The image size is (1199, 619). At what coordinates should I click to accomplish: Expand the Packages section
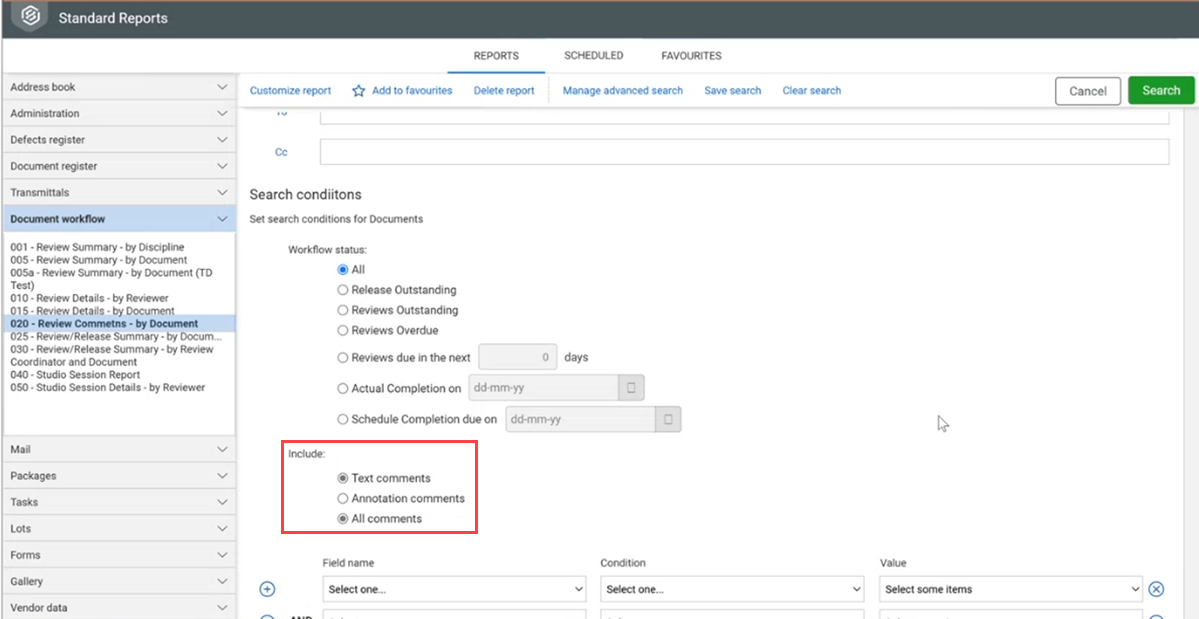pyautogui.click(x=119, y=475)
